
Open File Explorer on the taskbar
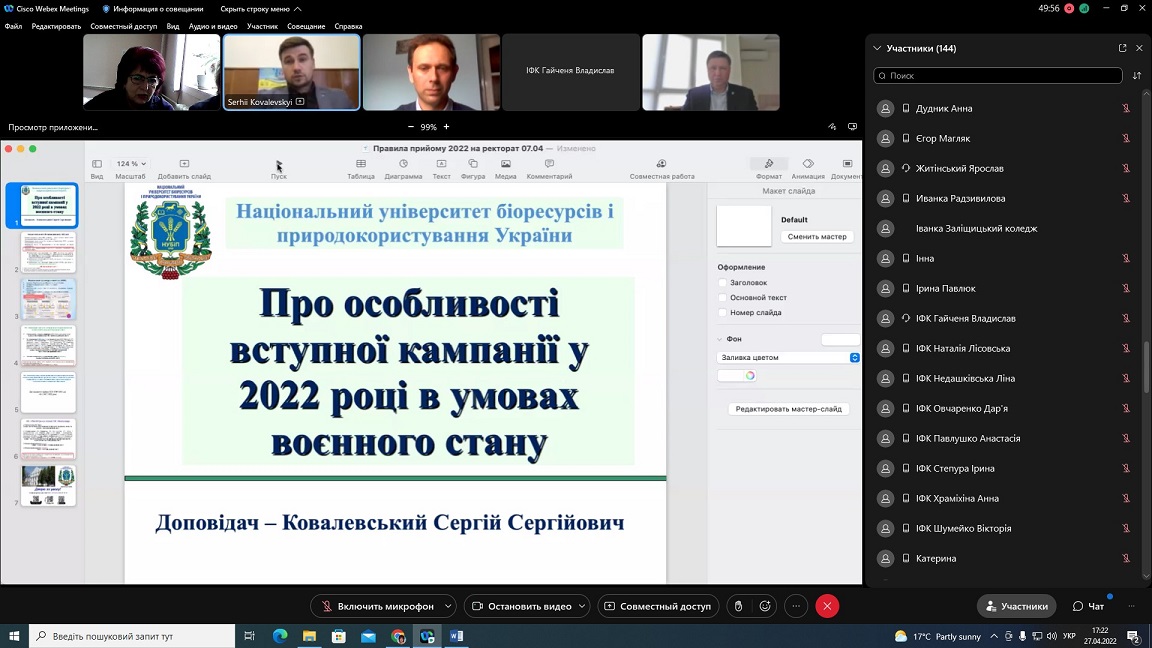click(309, 636)
